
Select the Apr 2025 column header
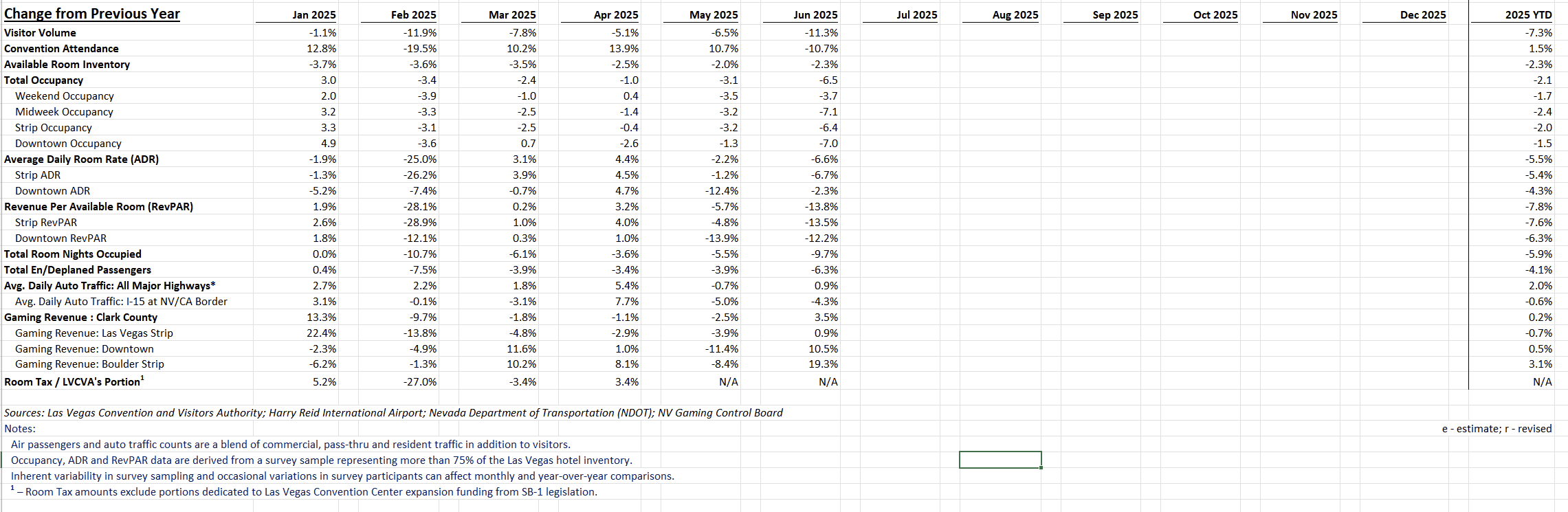616,14
